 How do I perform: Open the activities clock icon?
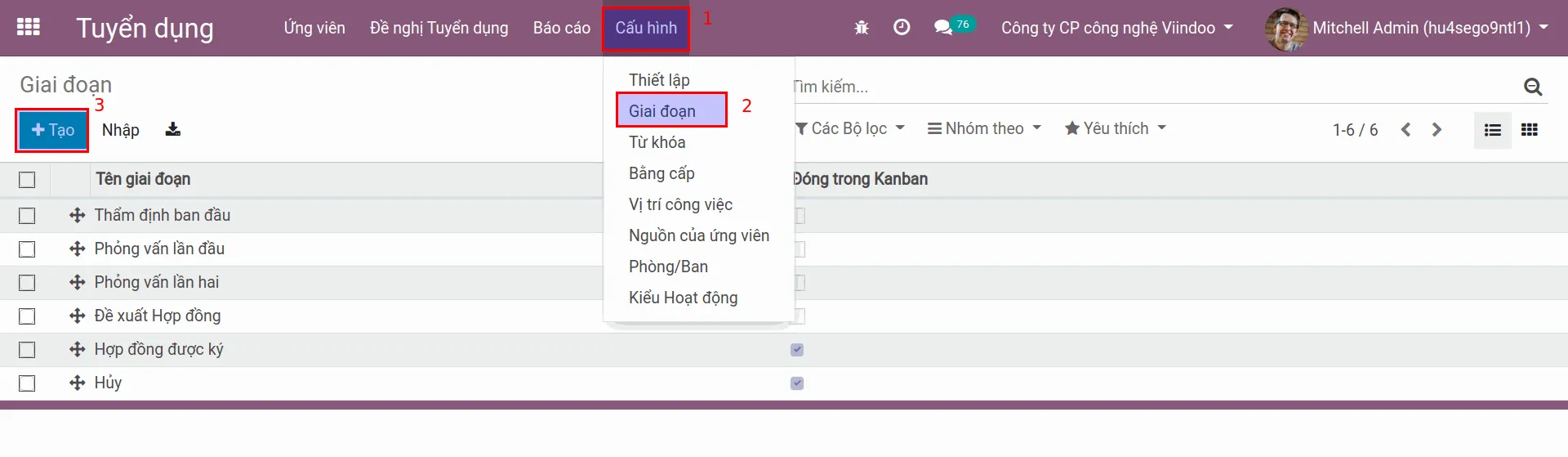(x=902, y=27)
